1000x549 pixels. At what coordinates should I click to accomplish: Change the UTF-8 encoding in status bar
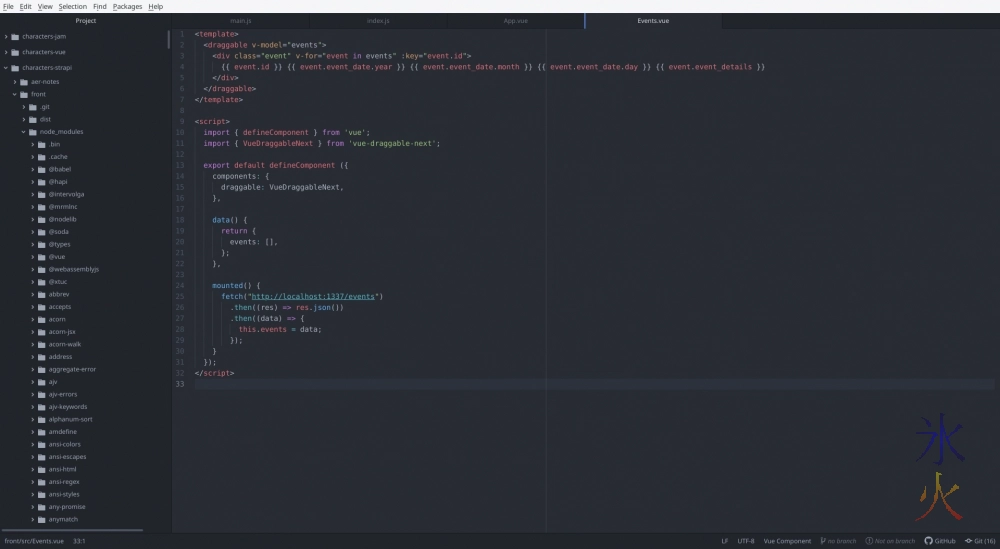(746, 541)
